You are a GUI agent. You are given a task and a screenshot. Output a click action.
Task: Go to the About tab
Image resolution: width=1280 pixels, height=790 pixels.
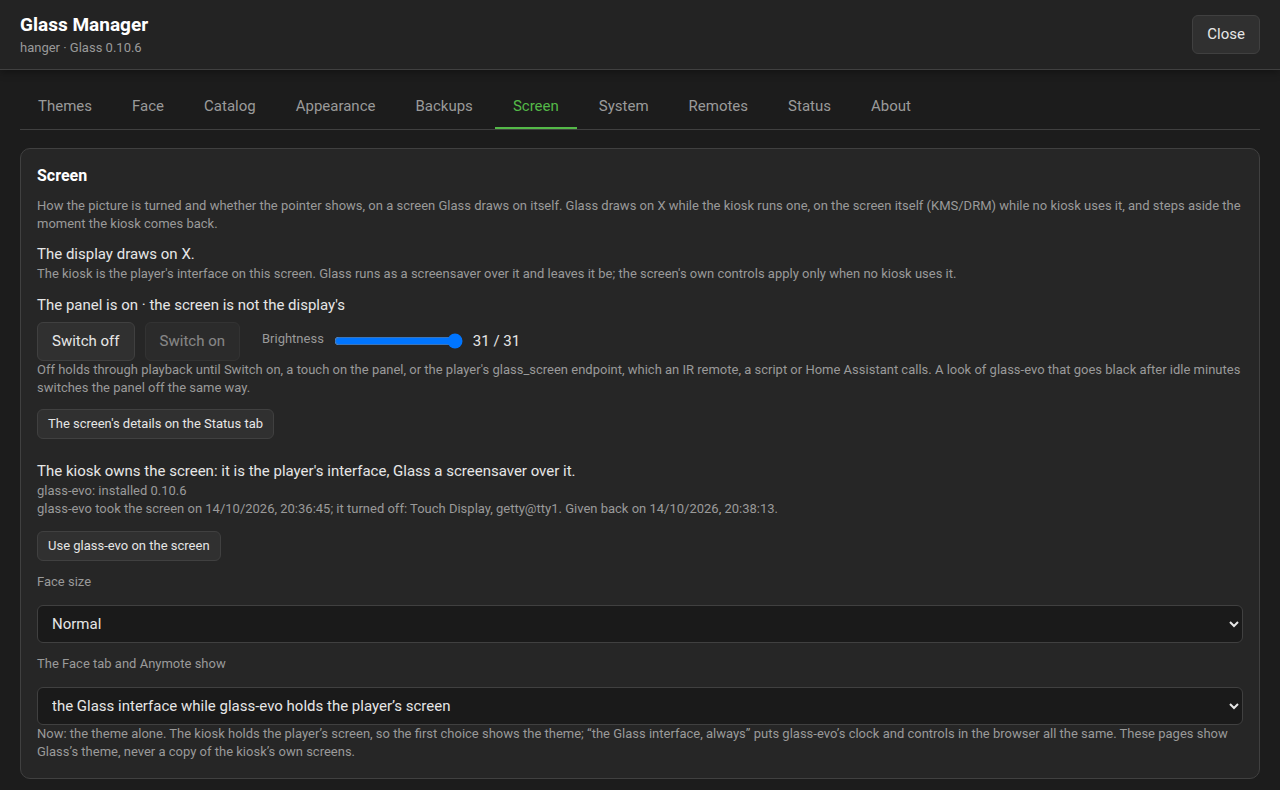point(891,106)
